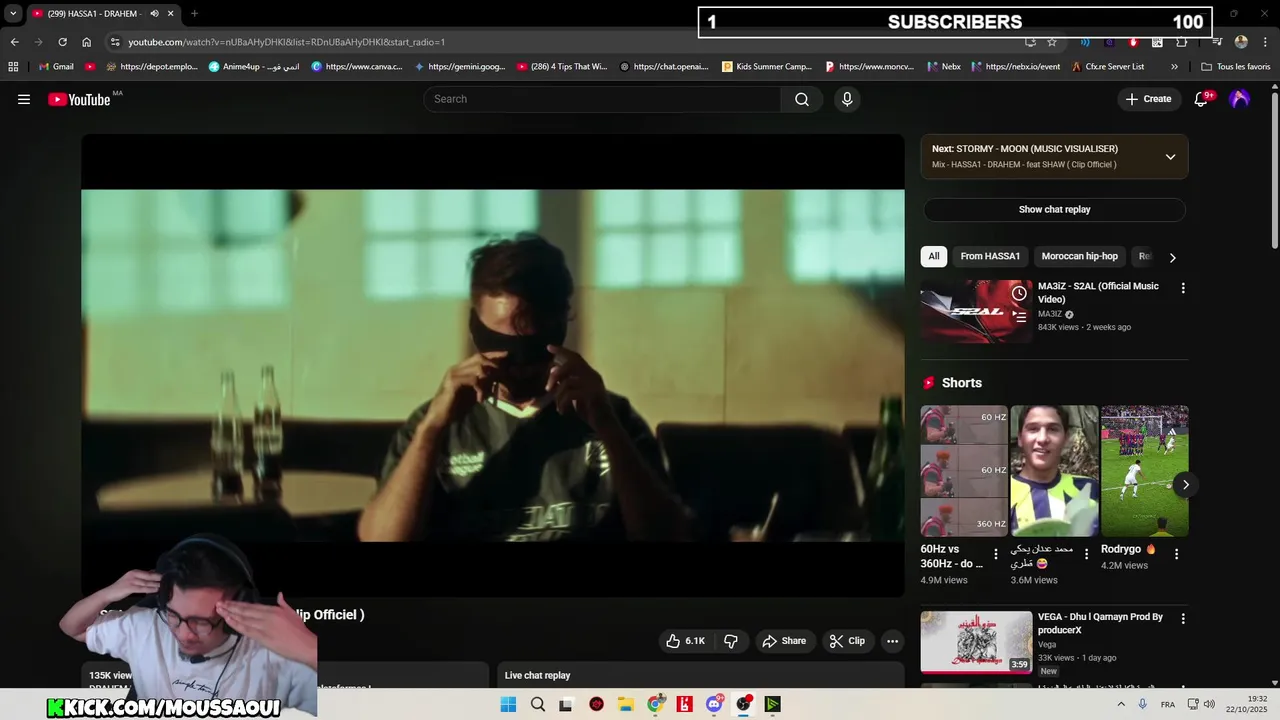Screen dimensions: 1280x720
Task: Reload the page in the browser toolbar
Action: point(62,42)
